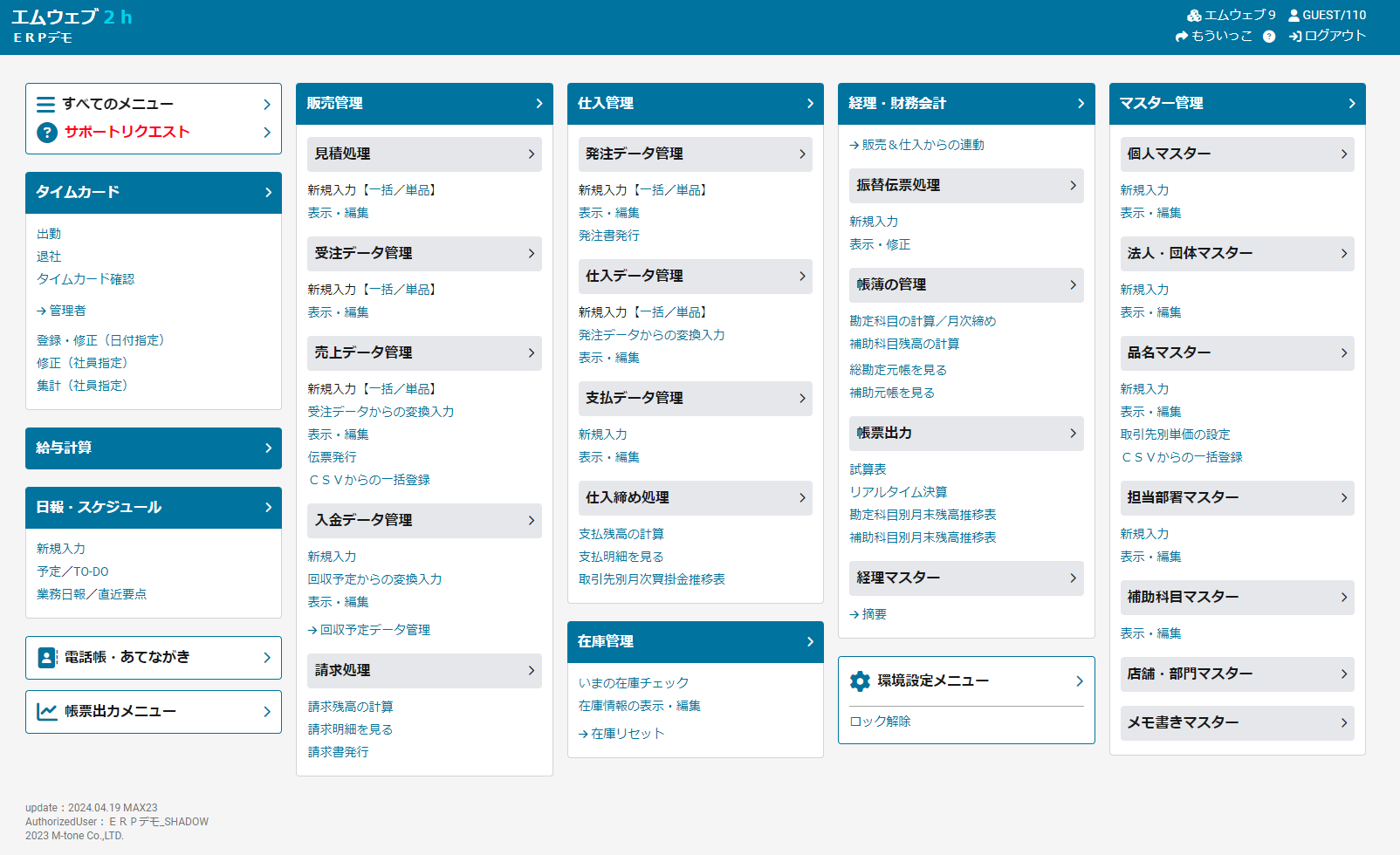Click the question mark icon beside サポートリクエスト
The width and height of the screenshot is (1400, 855).
tap(47, 133)
